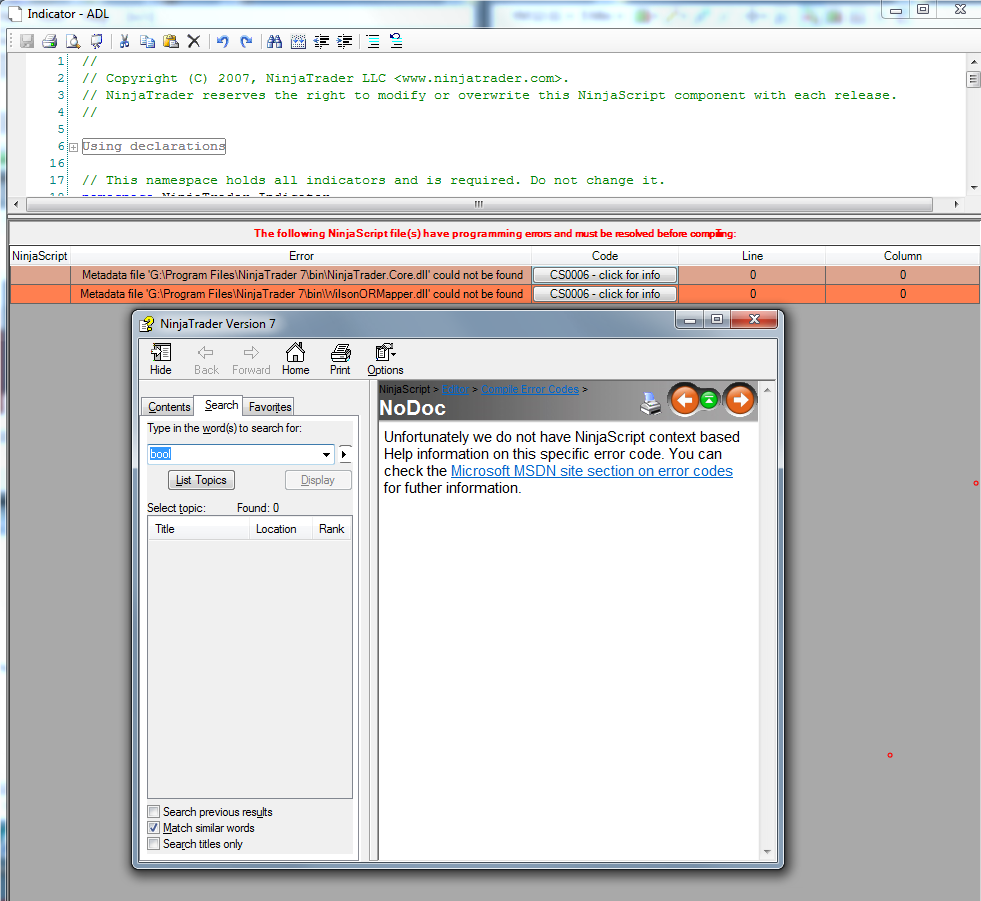Click the uncomment selection icon
This screenshot has width=981, height=901.
coord(396,41)
